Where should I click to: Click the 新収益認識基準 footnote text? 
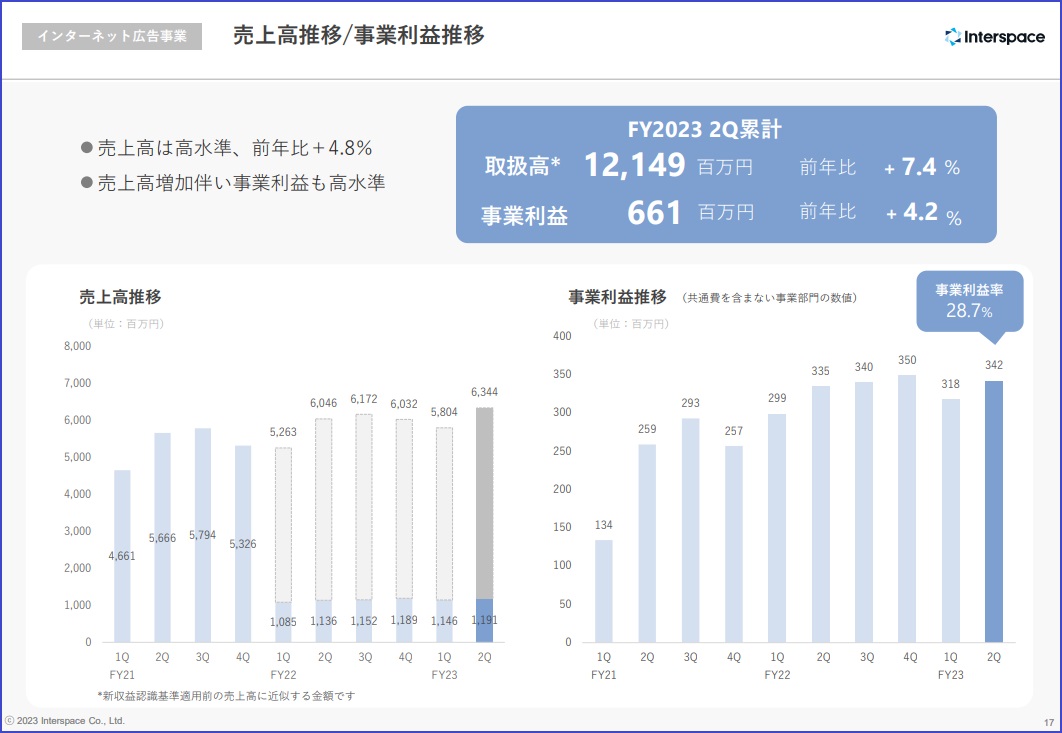pyautogui.click(x=226, y=695)
